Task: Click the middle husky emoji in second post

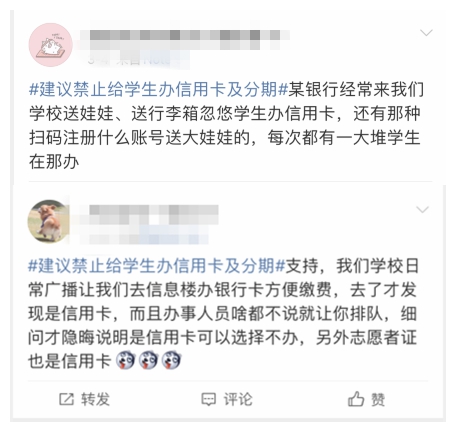Action: click(148, 360)
